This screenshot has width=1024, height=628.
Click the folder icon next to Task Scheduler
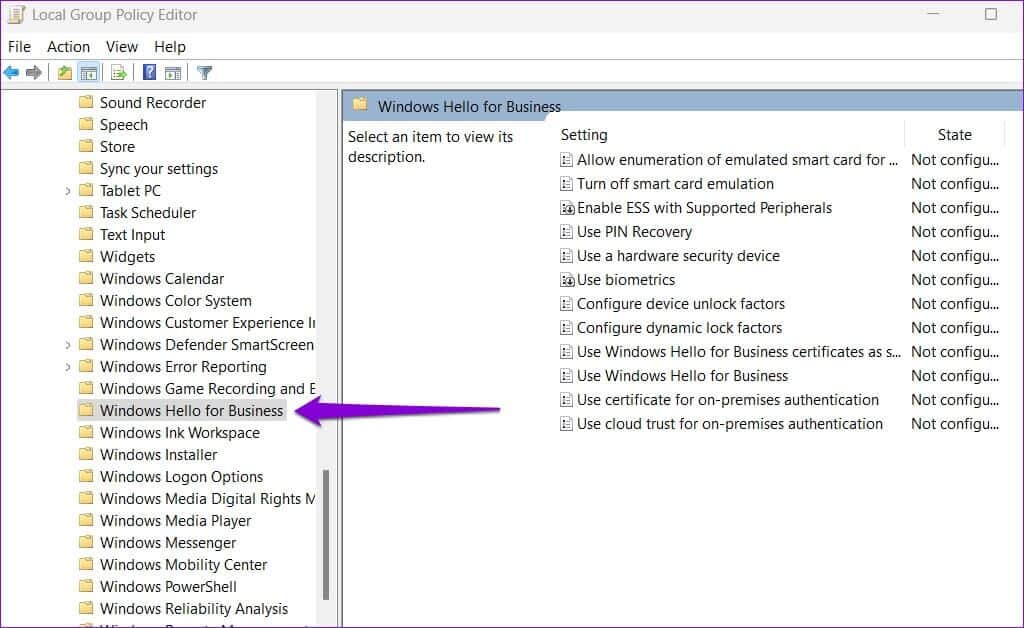click(x=86, y=212)
